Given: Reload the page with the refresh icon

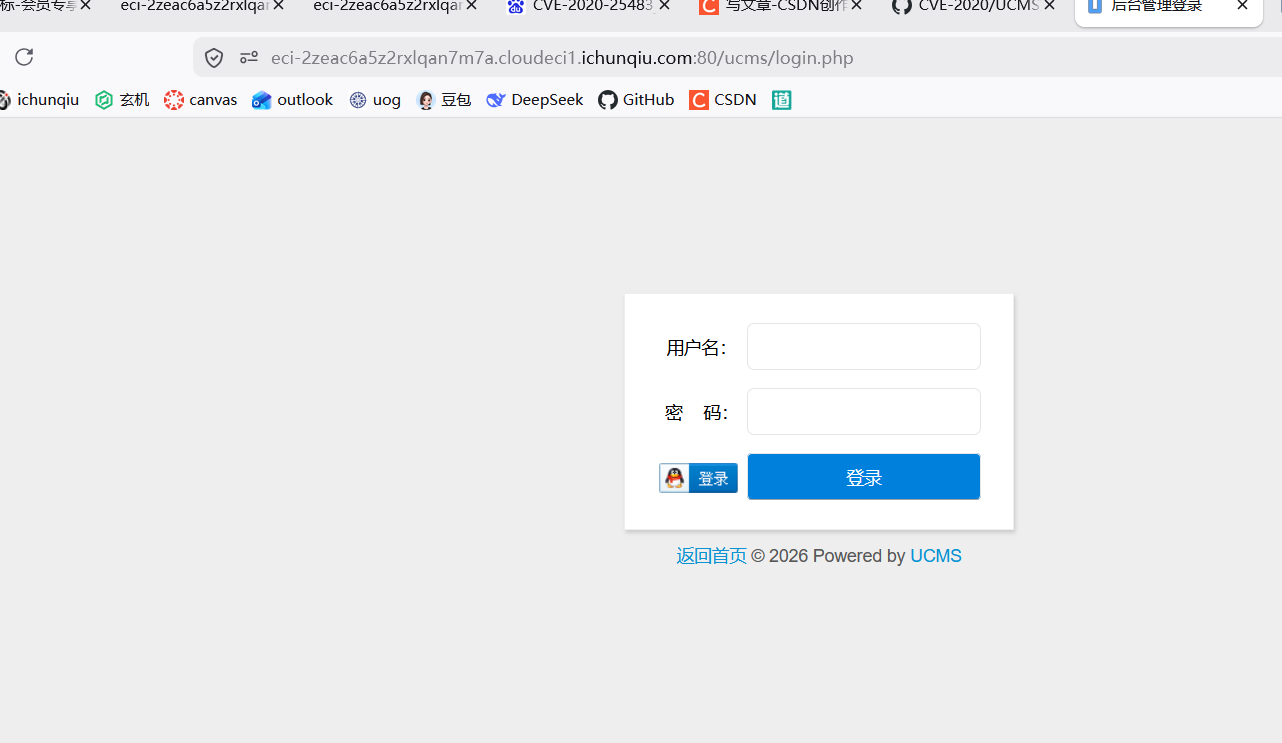Looking at the screenshot, I should click(x=24, y=57).
